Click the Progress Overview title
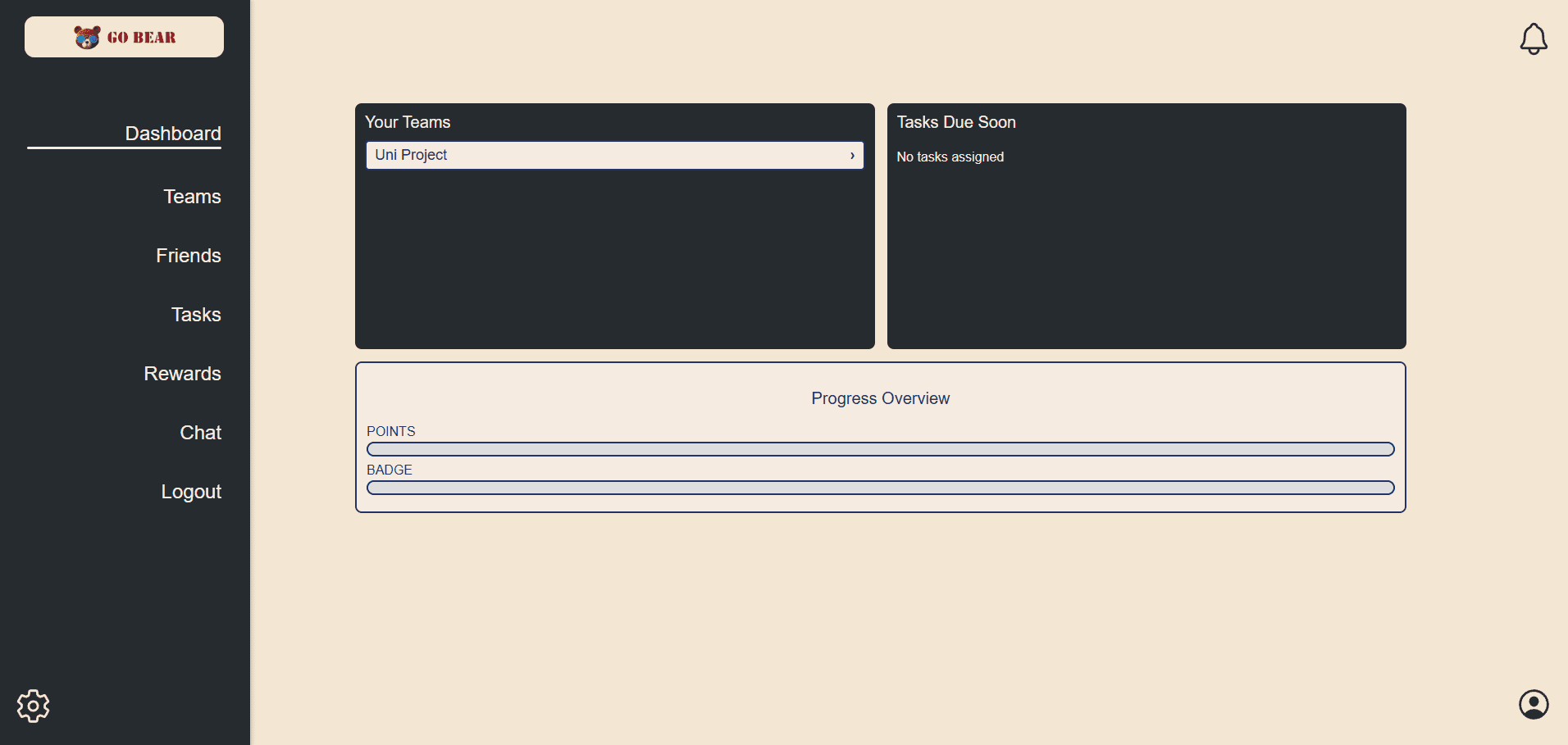The width and height of the screenshot is (1568, 745). pyautogui.click(x=880, y=398)
